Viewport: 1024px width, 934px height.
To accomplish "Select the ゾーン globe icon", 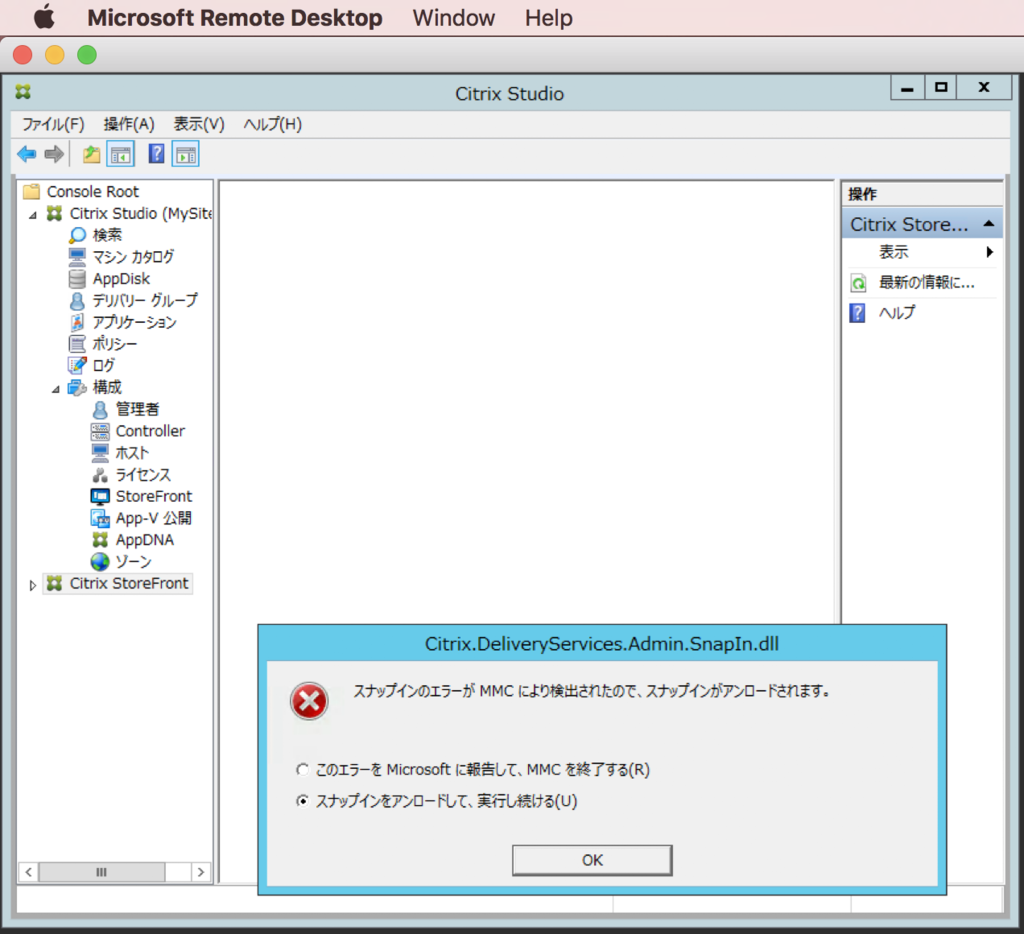I will click(100, 562).
